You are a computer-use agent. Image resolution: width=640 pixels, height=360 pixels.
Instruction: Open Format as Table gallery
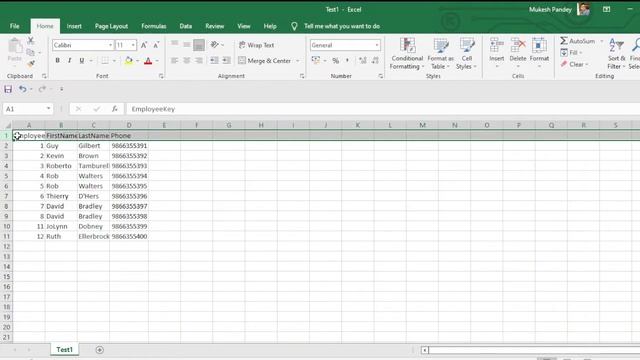coord(440,53)
